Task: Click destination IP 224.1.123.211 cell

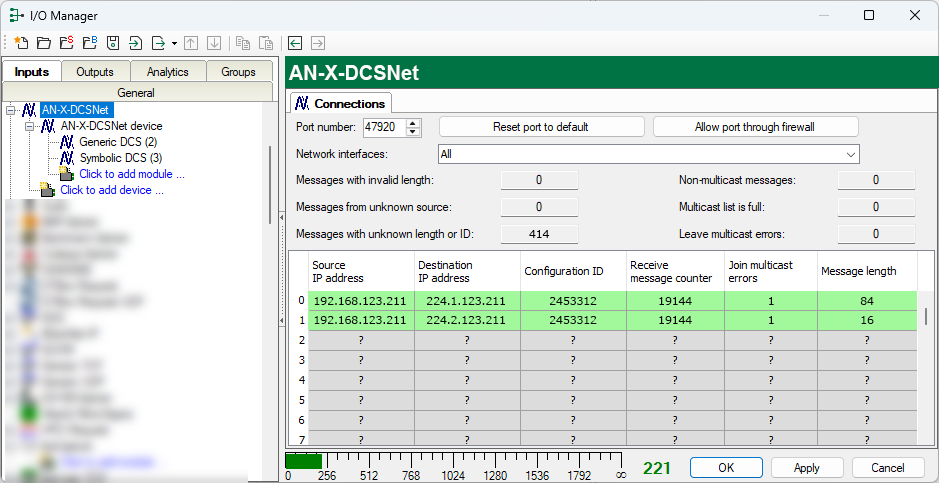Action: click(x=467, y=301)
